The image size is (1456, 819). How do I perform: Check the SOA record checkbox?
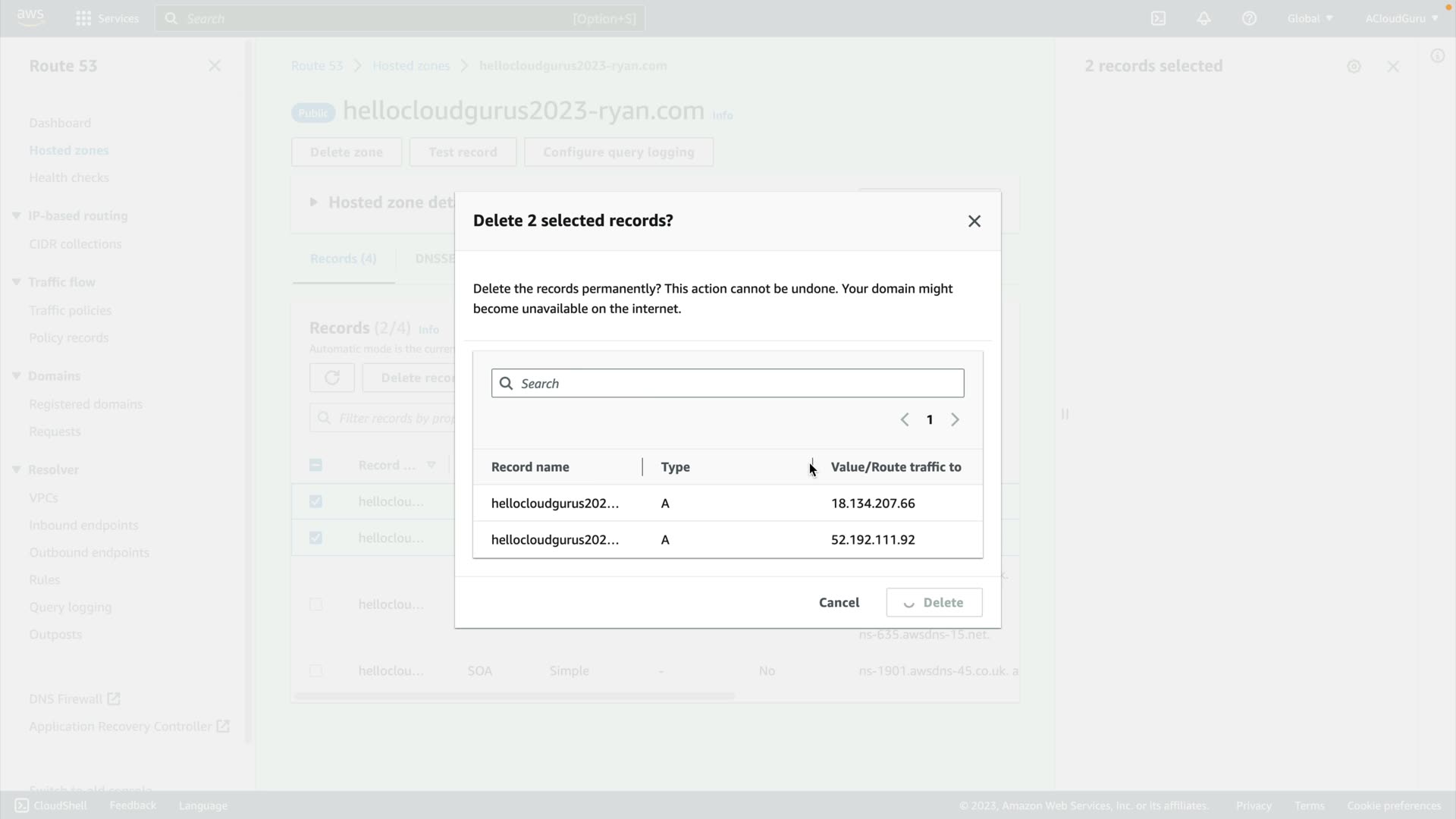point(316,670)
